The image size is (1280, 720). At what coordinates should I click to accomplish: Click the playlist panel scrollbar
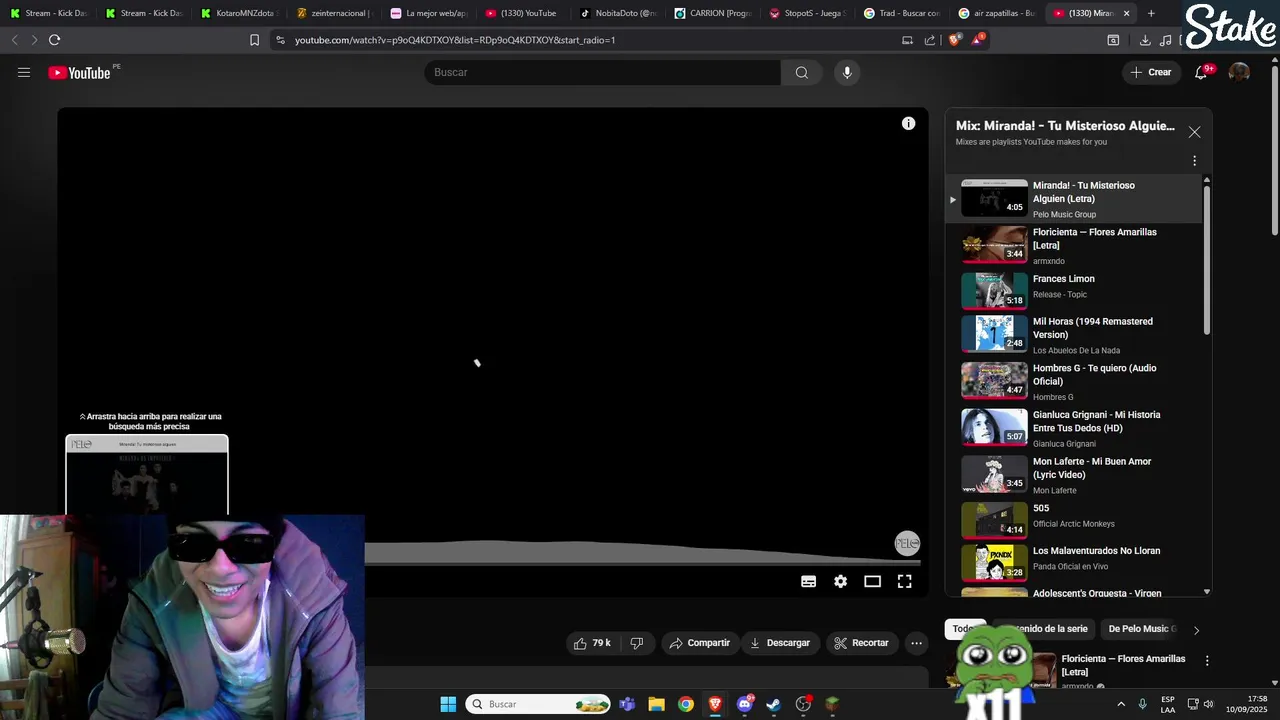pos(1207,260)
